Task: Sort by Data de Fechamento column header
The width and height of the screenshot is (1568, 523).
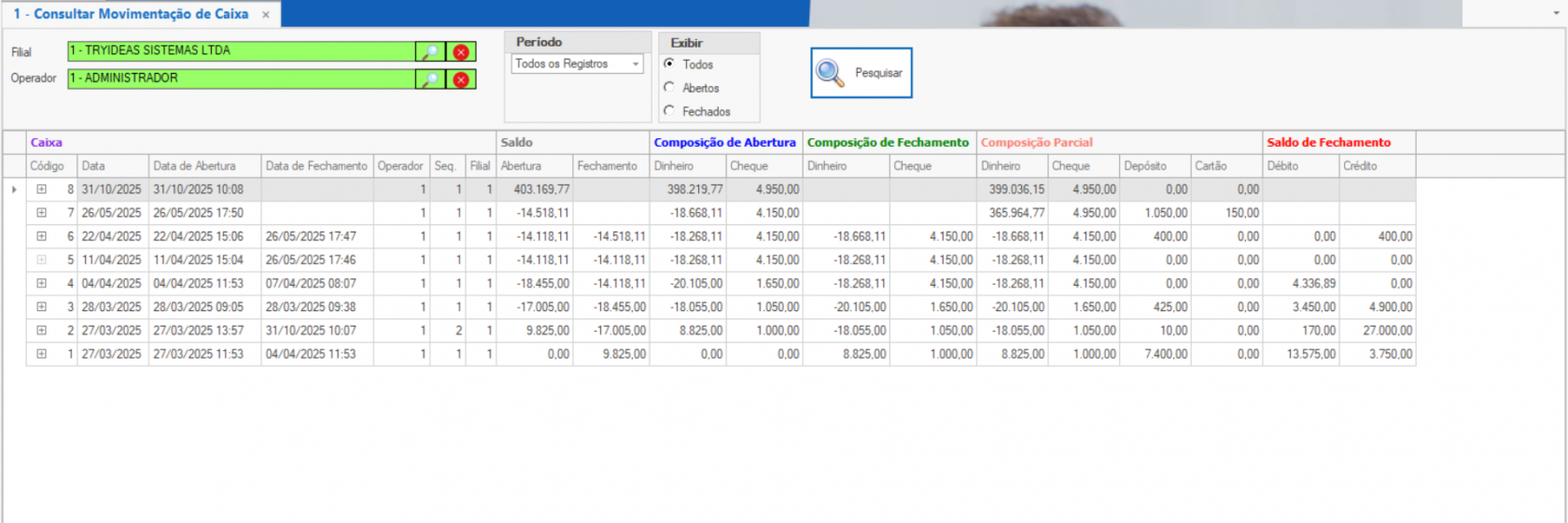Action: pos(316,166)
